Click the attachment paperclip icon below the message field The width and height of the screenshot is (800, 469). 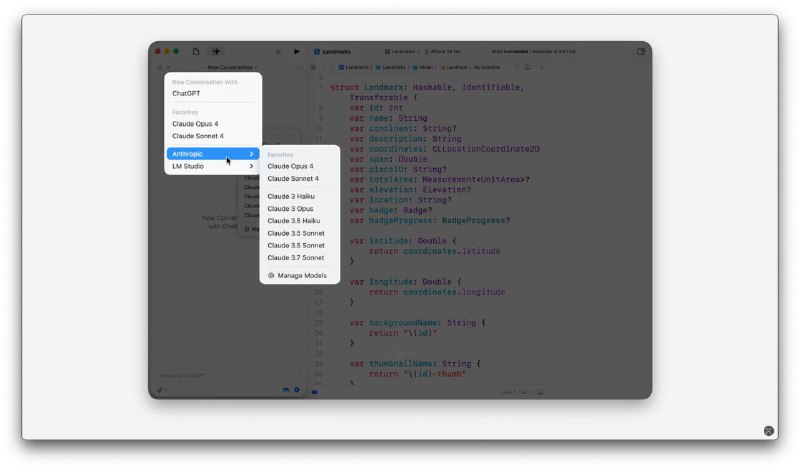[161, 390]
